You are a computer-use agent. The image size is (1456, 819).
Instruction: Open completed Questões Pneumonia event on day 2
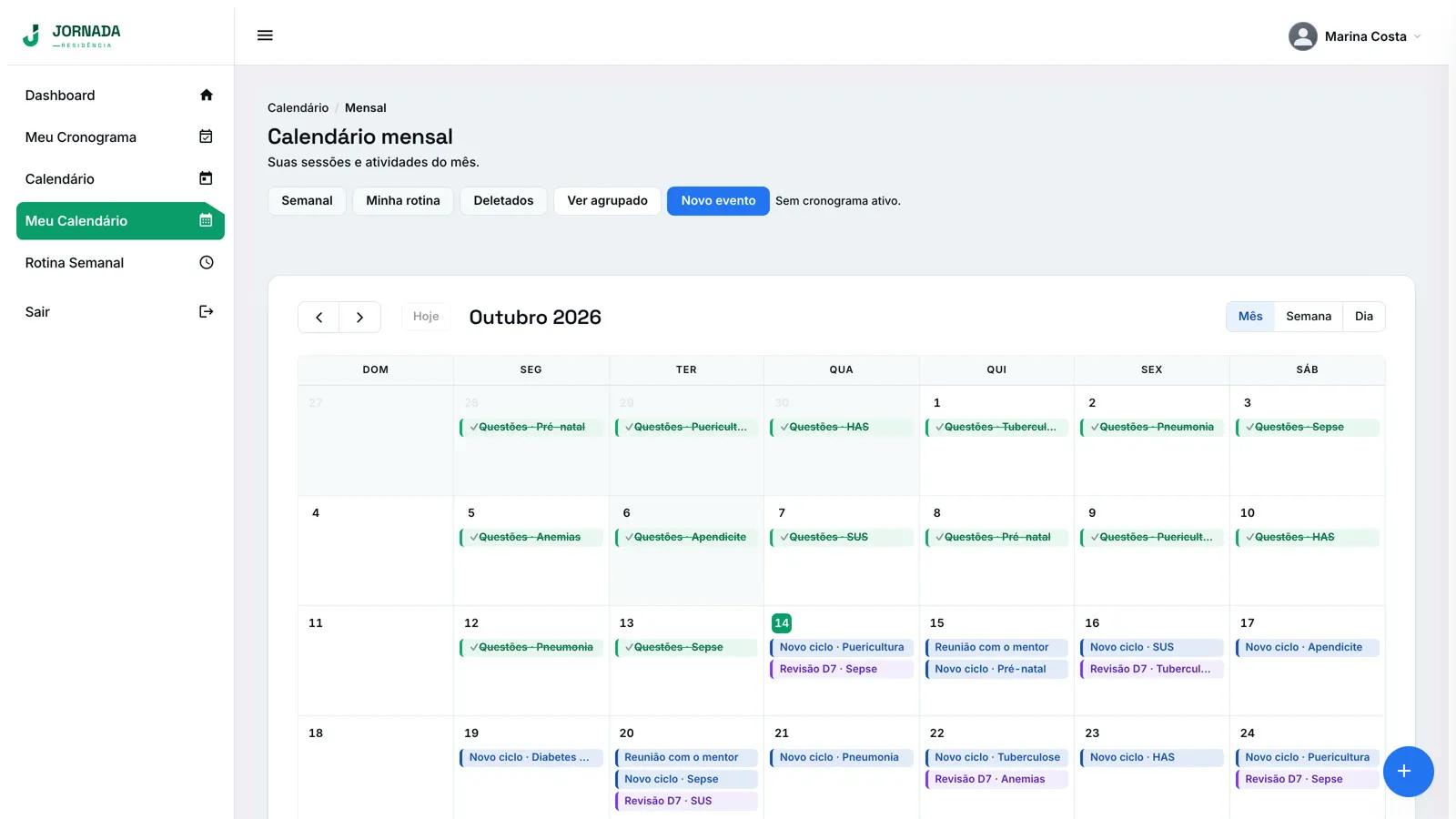tap(1152, 427)
